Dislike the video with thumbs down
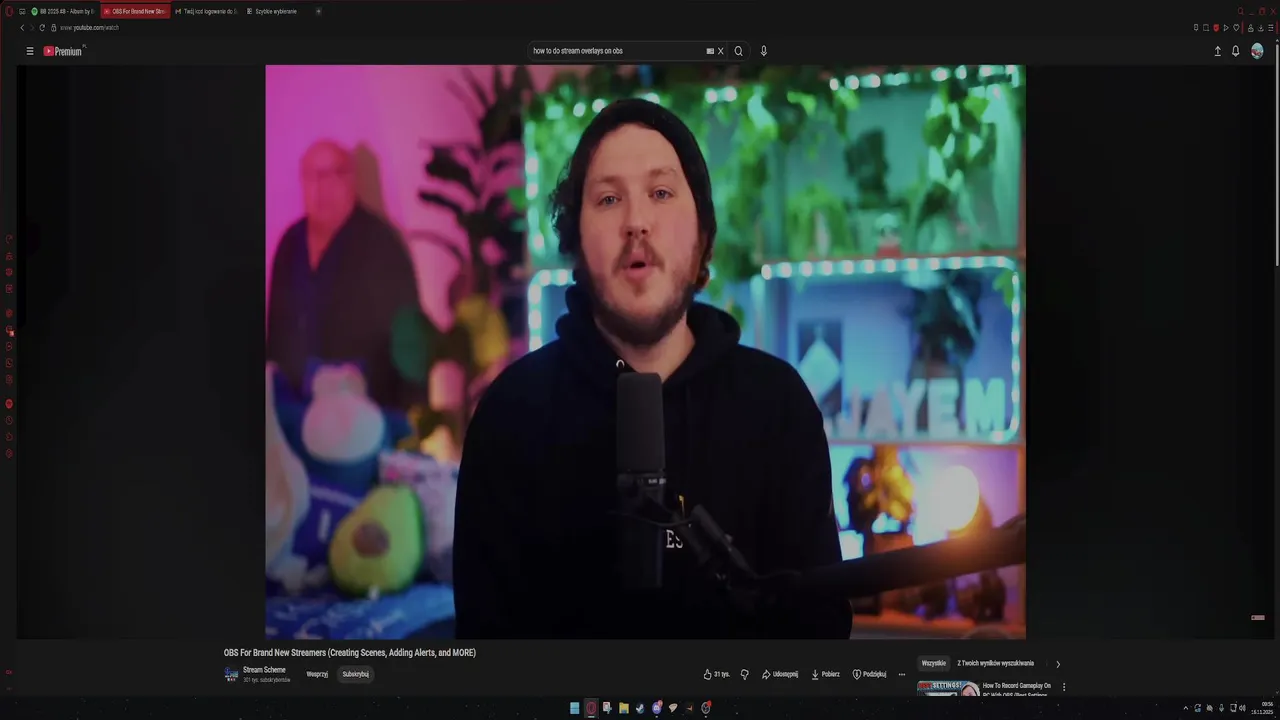Image resolution: width=1280 pixels, height=720 pixels. (x=744, y=674)
